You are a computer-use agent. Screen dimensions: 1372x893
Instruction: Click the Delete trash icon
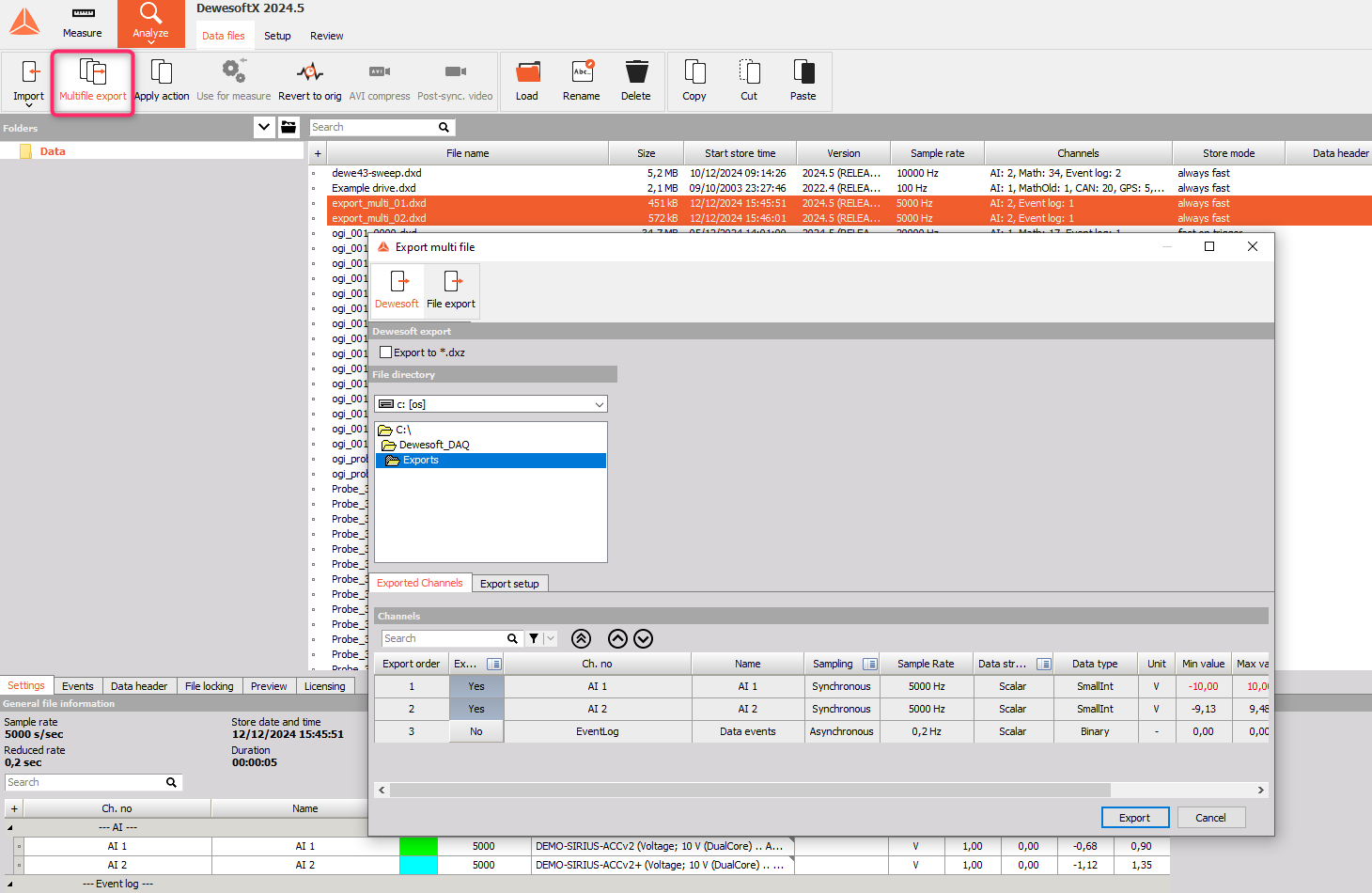coord(636,72)
